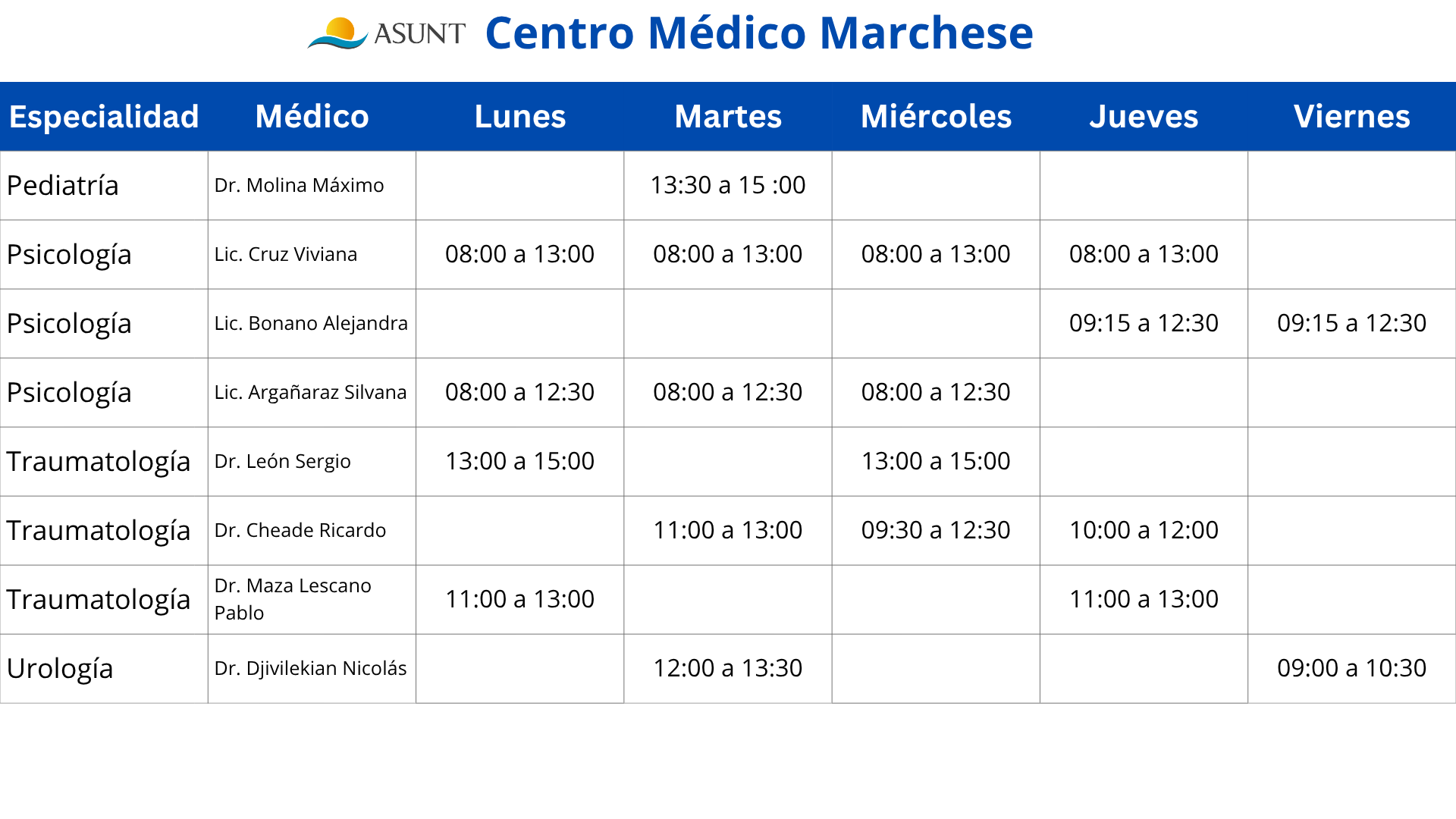Click Dr. Maza Lescano Pablo name
Image resolution: width=1456 pixels, height=819 pixels.
(293, 599)
